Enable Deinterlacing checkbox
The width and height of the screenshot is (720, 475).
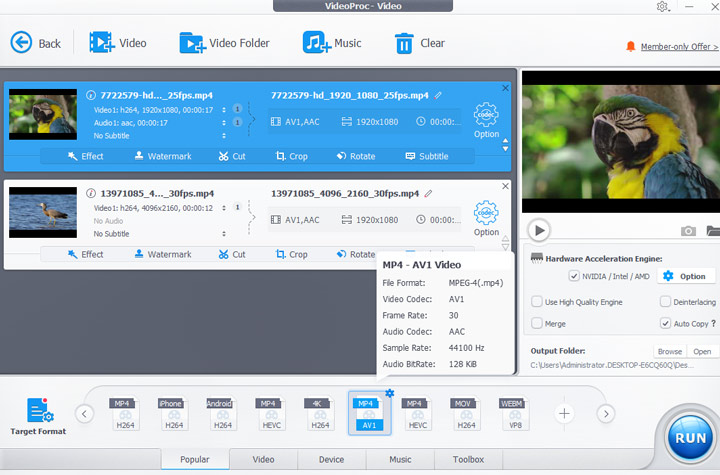pyautogui.click(x=665, y=302)
